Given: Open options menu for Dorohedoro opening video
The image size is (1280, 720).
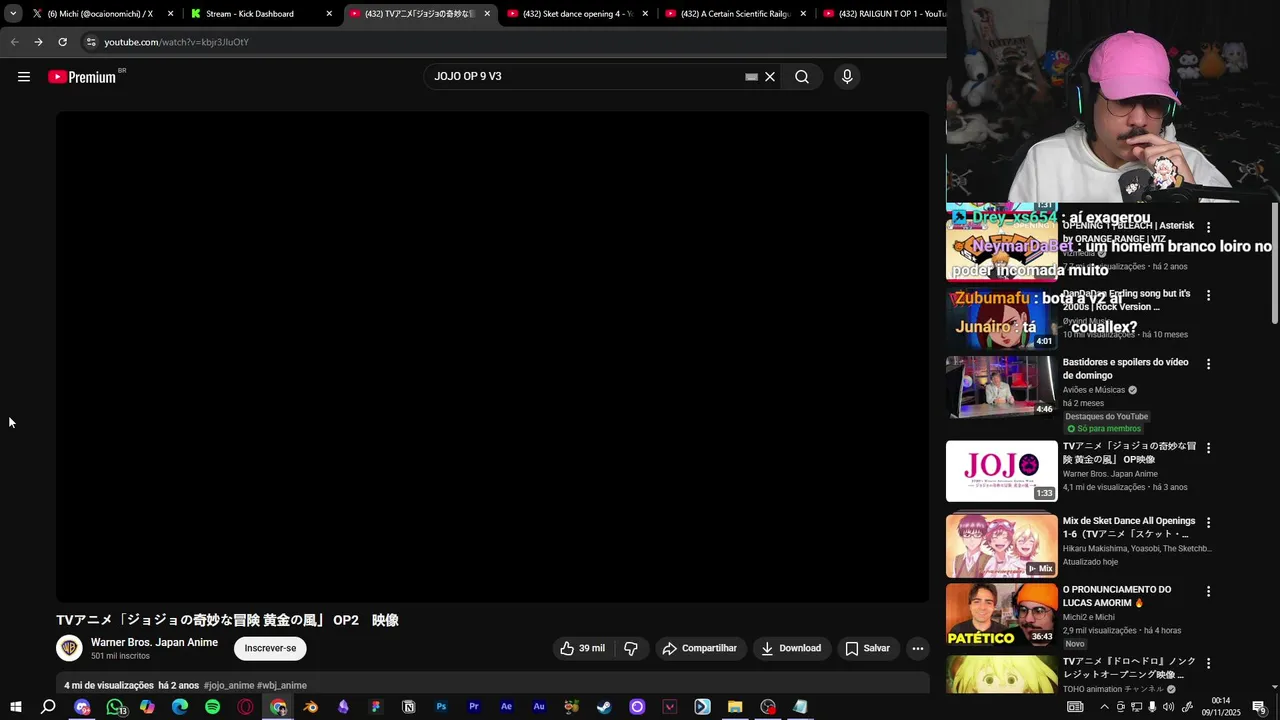Looking at the screenshot, I should (x=1208, y=663).
